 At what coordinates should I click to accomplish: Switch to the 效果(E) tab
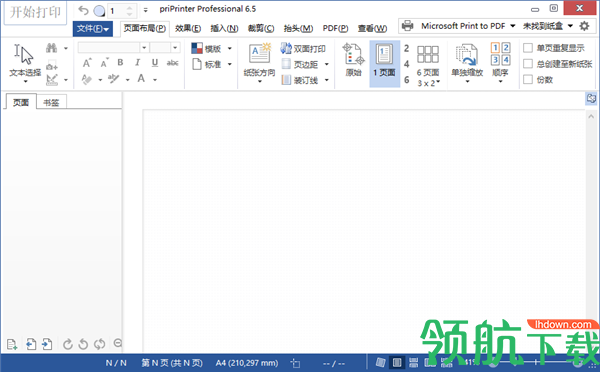click(188, 29)
